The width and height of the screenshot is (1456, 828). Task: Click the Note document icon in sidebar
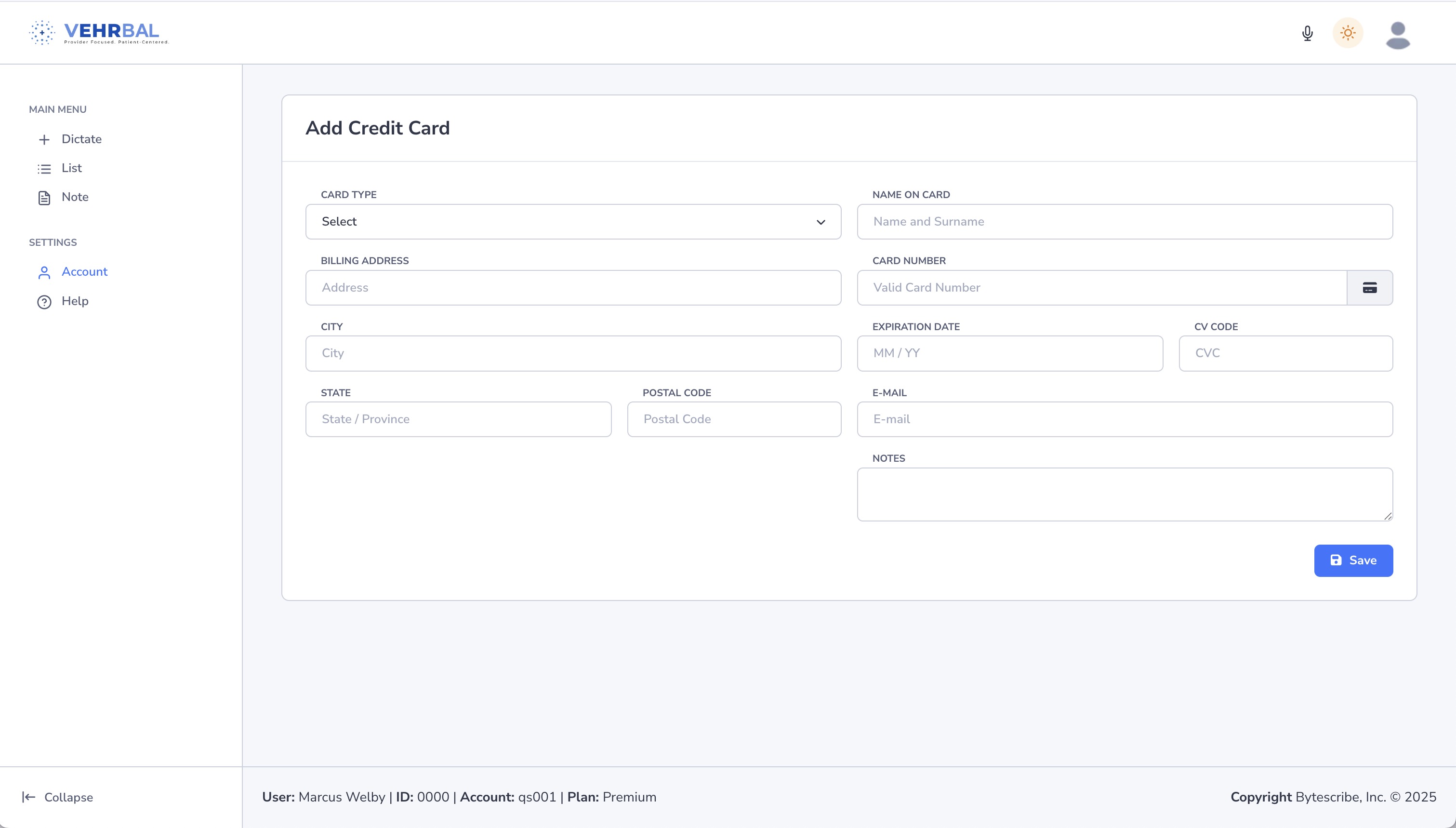[x=44, y=197]
